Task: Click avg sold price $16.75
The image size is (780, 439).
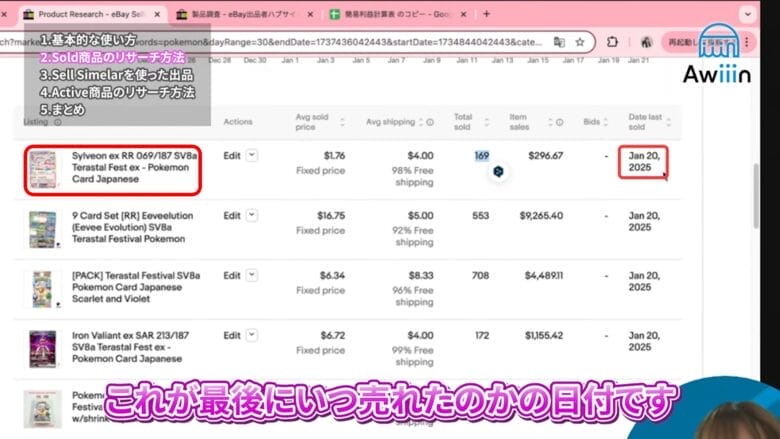Action: pyautogui.click(x=331, y=216)
